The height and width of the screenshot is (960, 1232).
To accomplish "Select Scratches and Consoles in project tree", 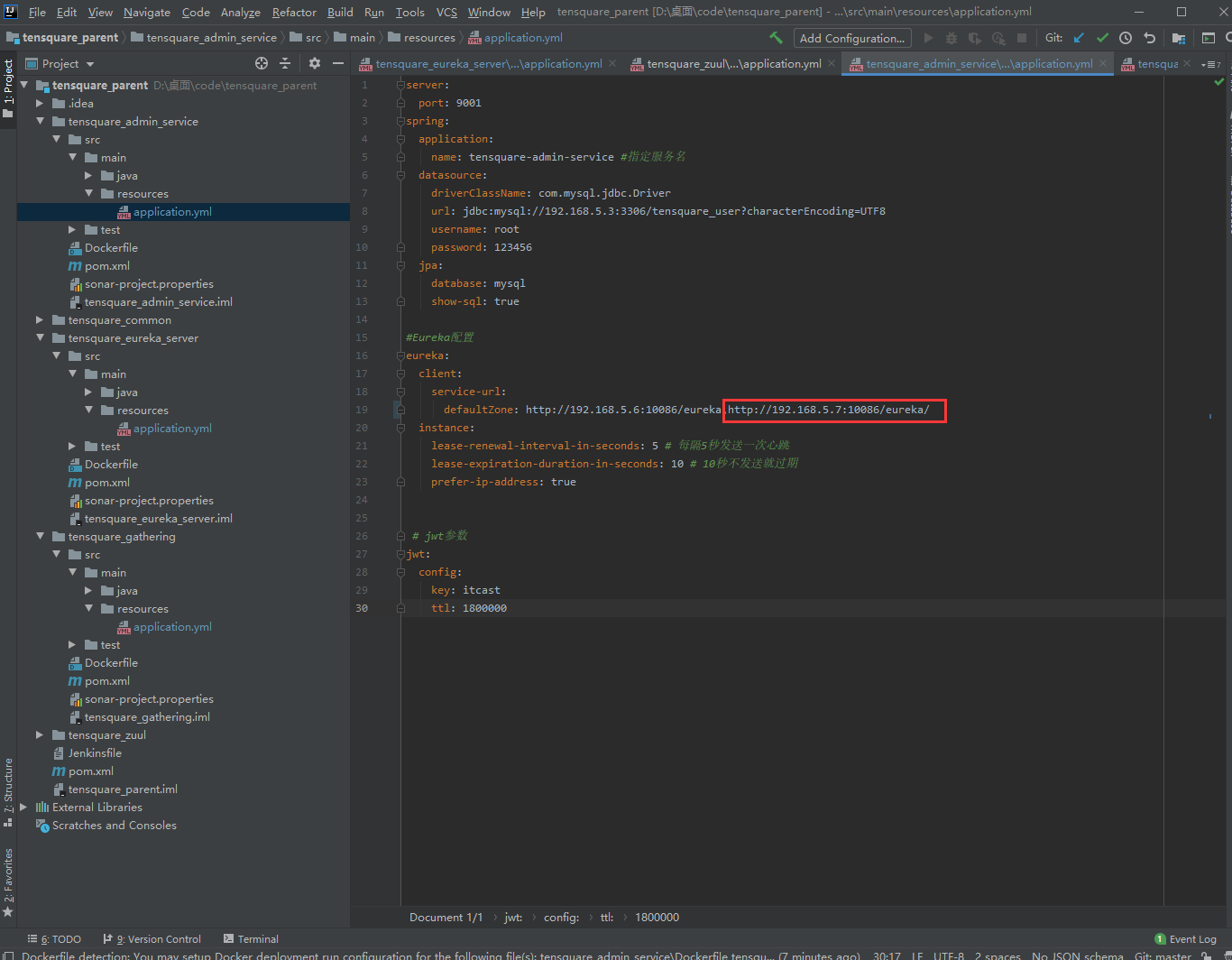I will click(106, 826).
